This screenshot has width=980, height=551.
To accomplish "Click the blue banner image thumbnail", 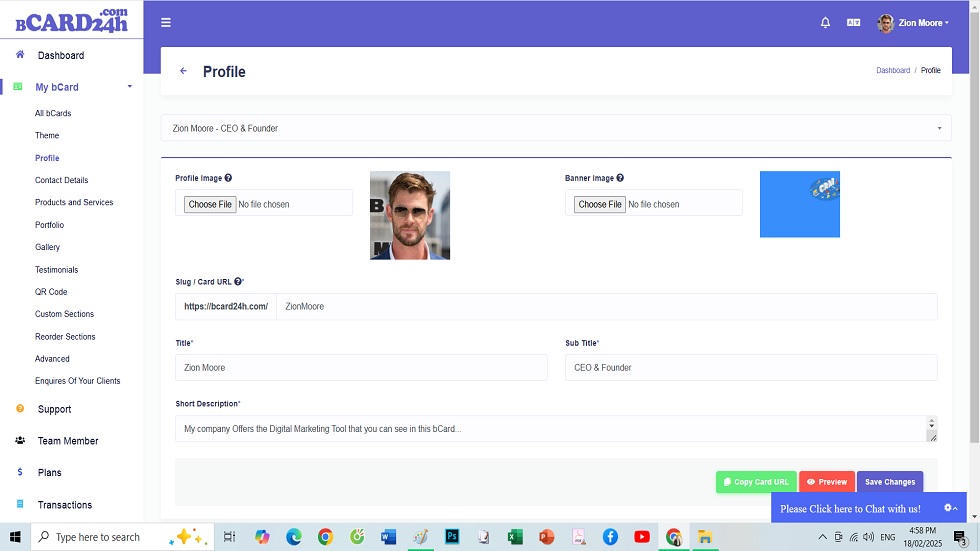I will click(x=799, y=204).
